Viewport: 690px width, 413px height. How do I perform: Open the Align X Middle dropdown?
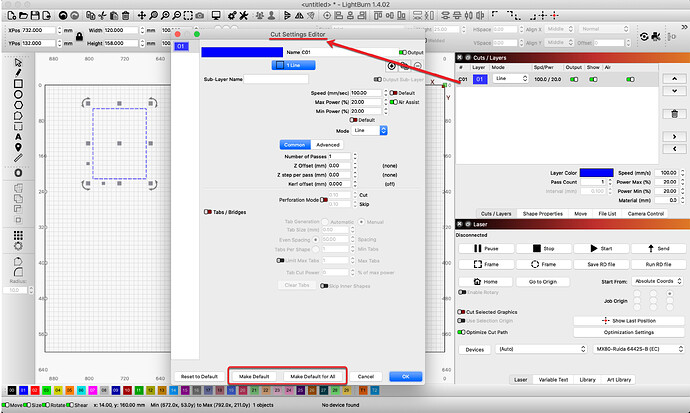(x=559, y=29)
